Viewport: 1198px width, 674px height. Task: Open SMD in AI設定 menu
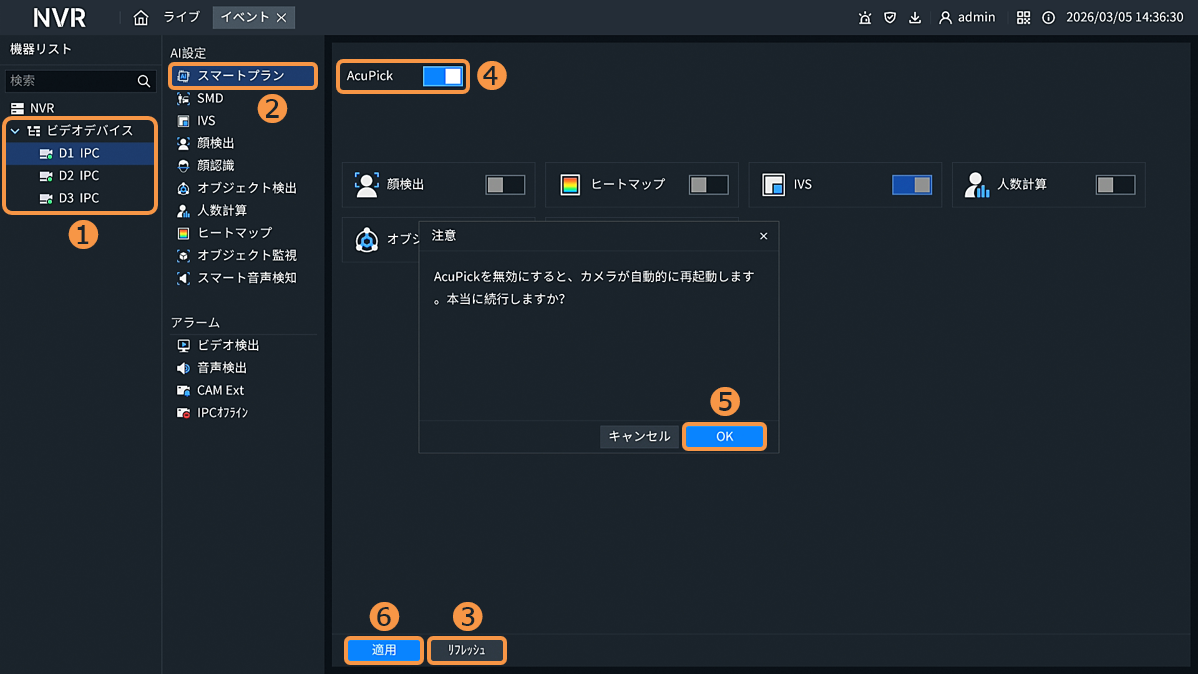click(210, 98)
